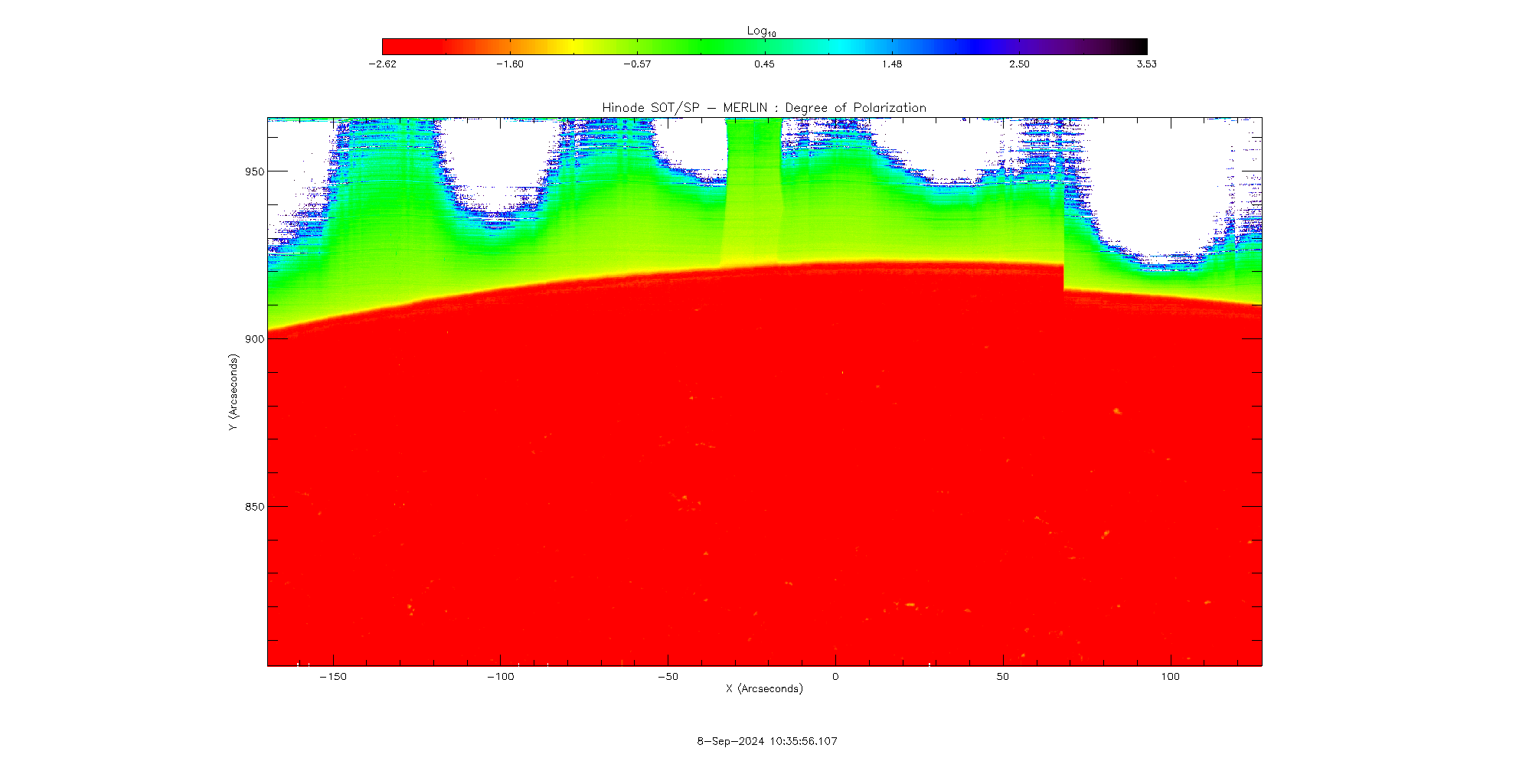Click the 3.53 colorbar maximum label

1146,64
